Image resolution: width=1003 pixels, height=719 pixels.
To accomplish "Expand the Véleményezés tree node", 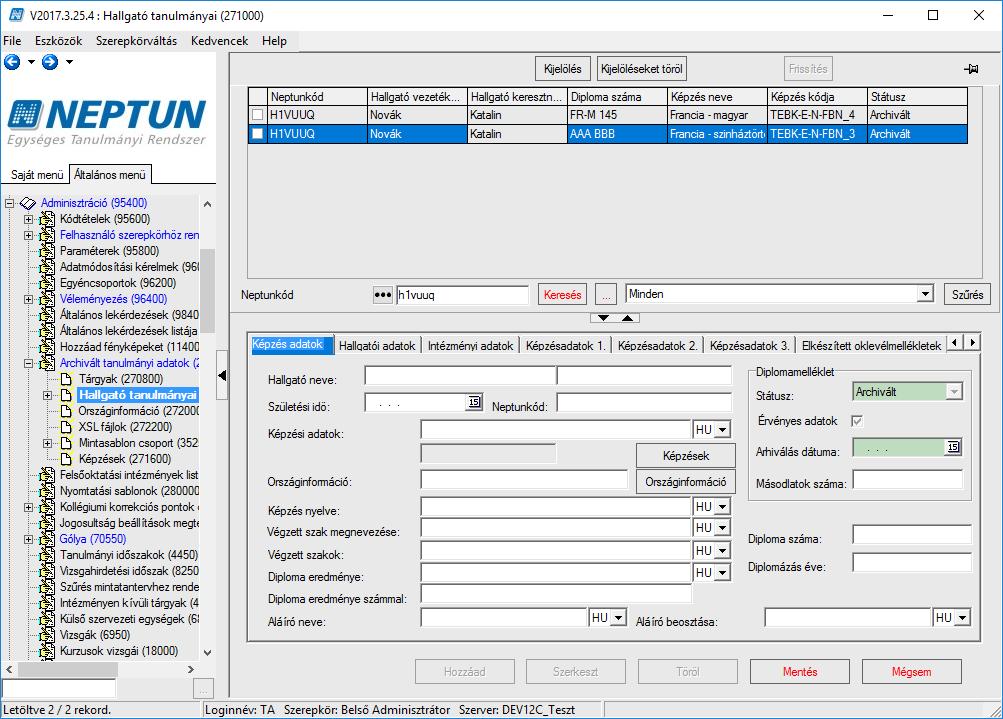I will pos(28,299).
